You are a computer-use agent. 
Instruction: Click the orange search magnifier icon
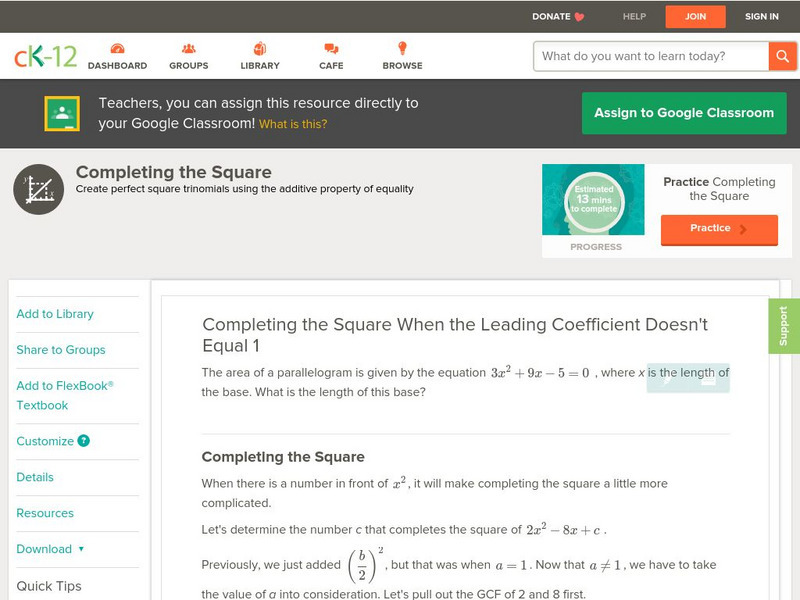point(783,56)
